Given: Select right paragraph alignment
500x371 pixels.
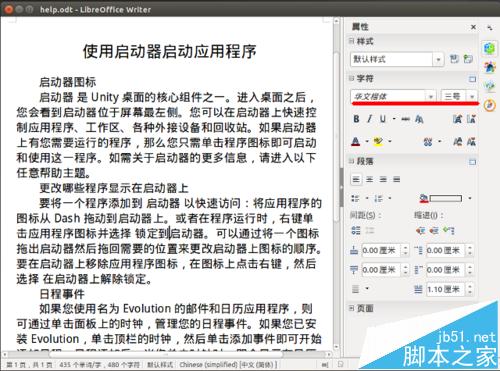Looking at the screenshot, I should tap(383, 180).
